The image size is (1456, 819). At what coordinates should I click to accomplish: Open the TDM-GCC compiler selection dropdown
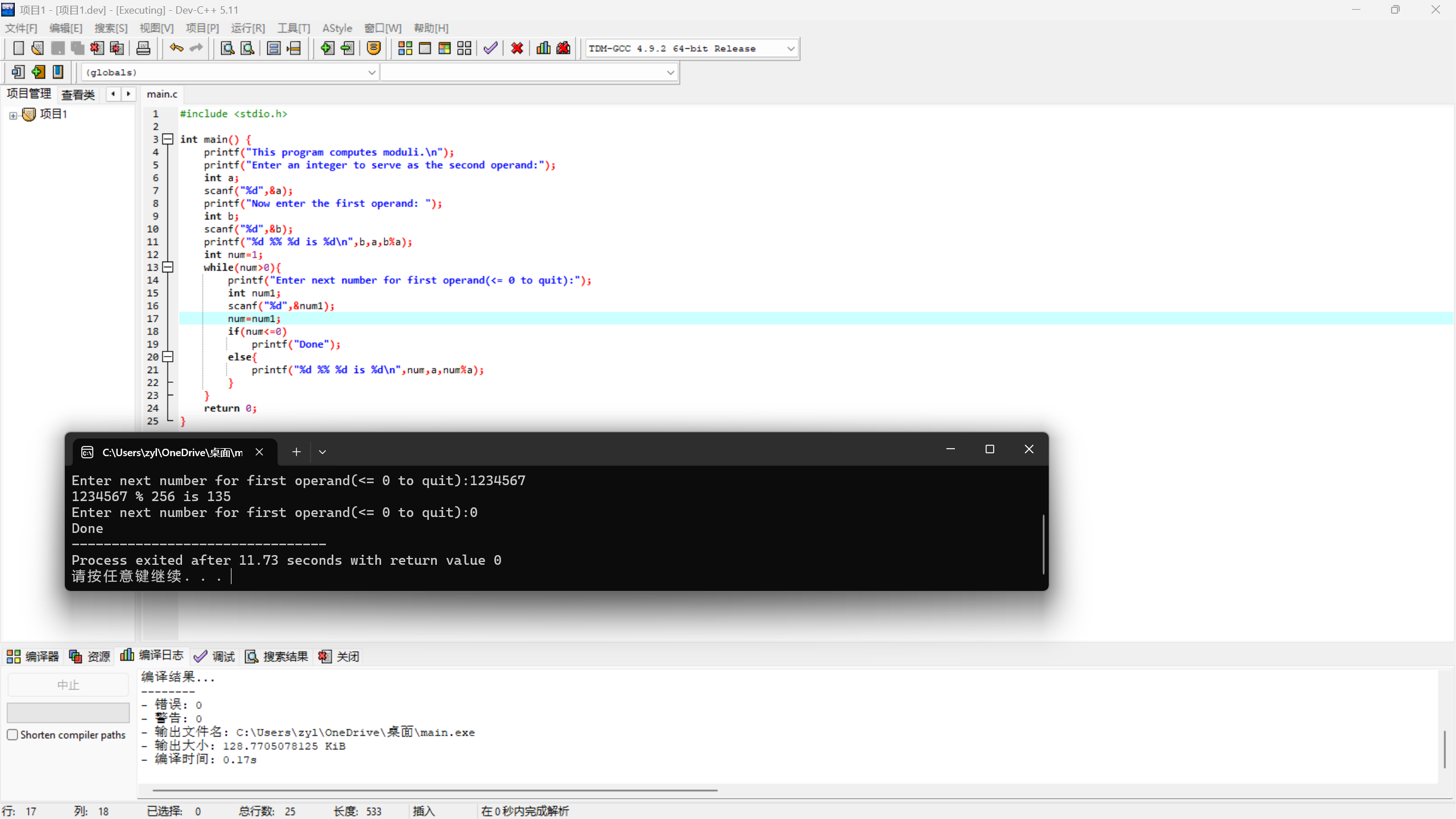(x=790, y=49)
